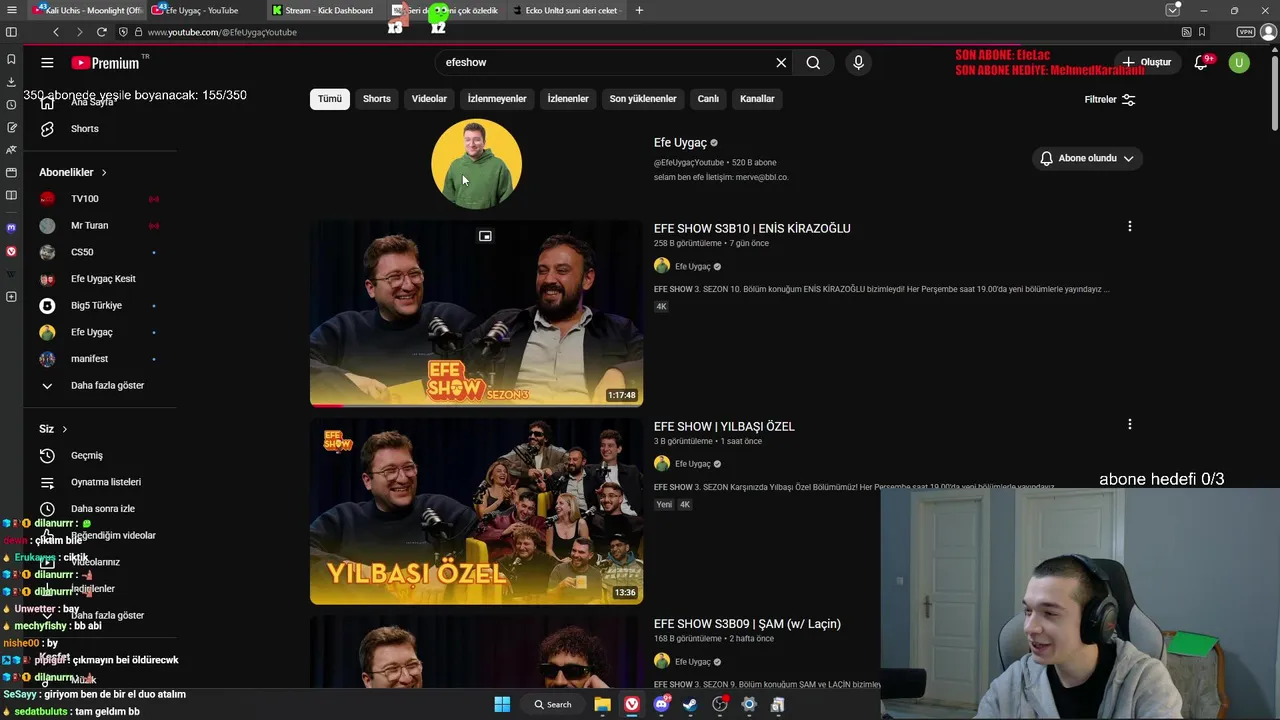The image size is (1280, 720).
Task: Focus the browser address bar URL
Action: [x=222, y=32]
